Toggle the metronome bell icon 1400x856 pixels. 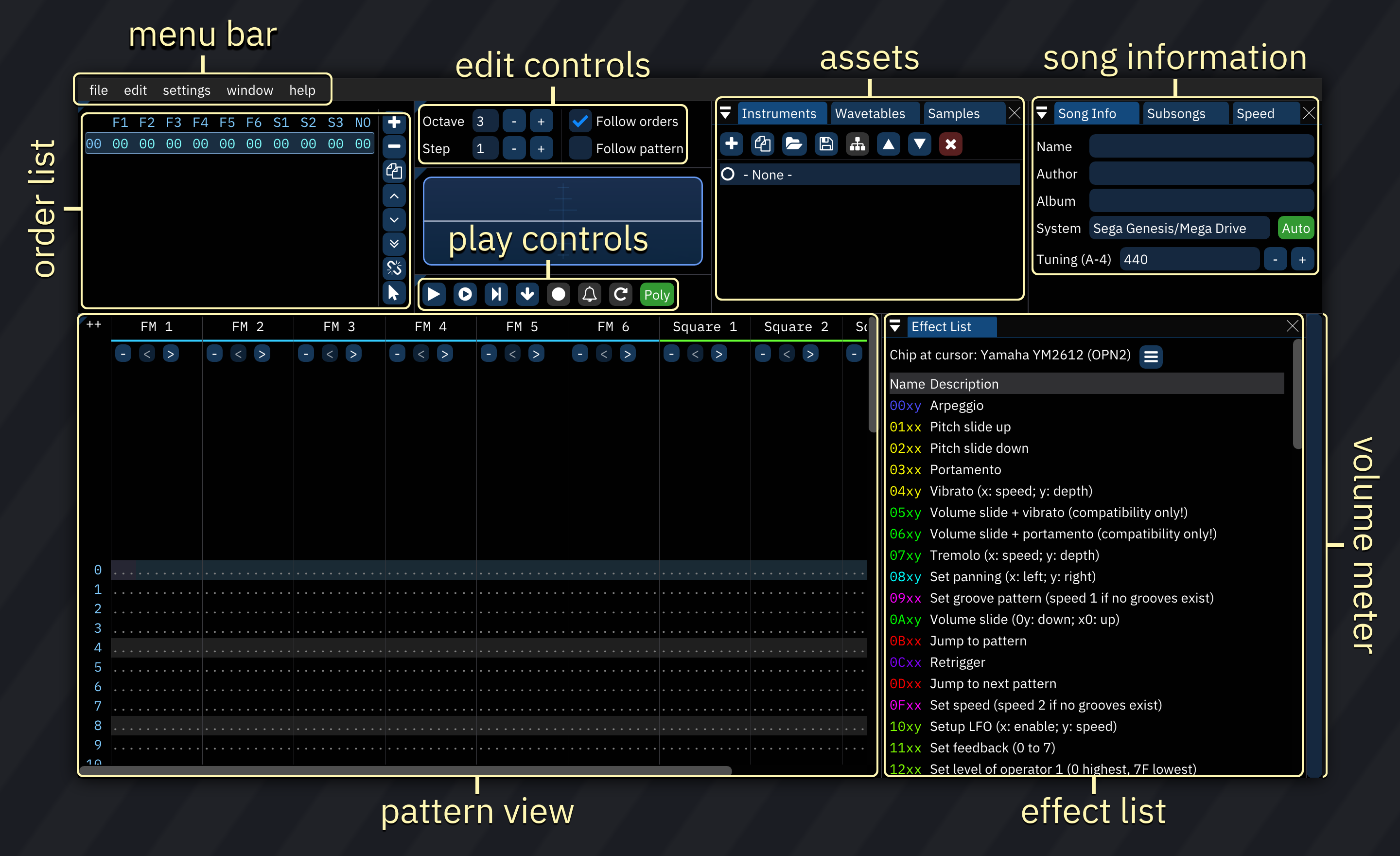click(589, 294)
